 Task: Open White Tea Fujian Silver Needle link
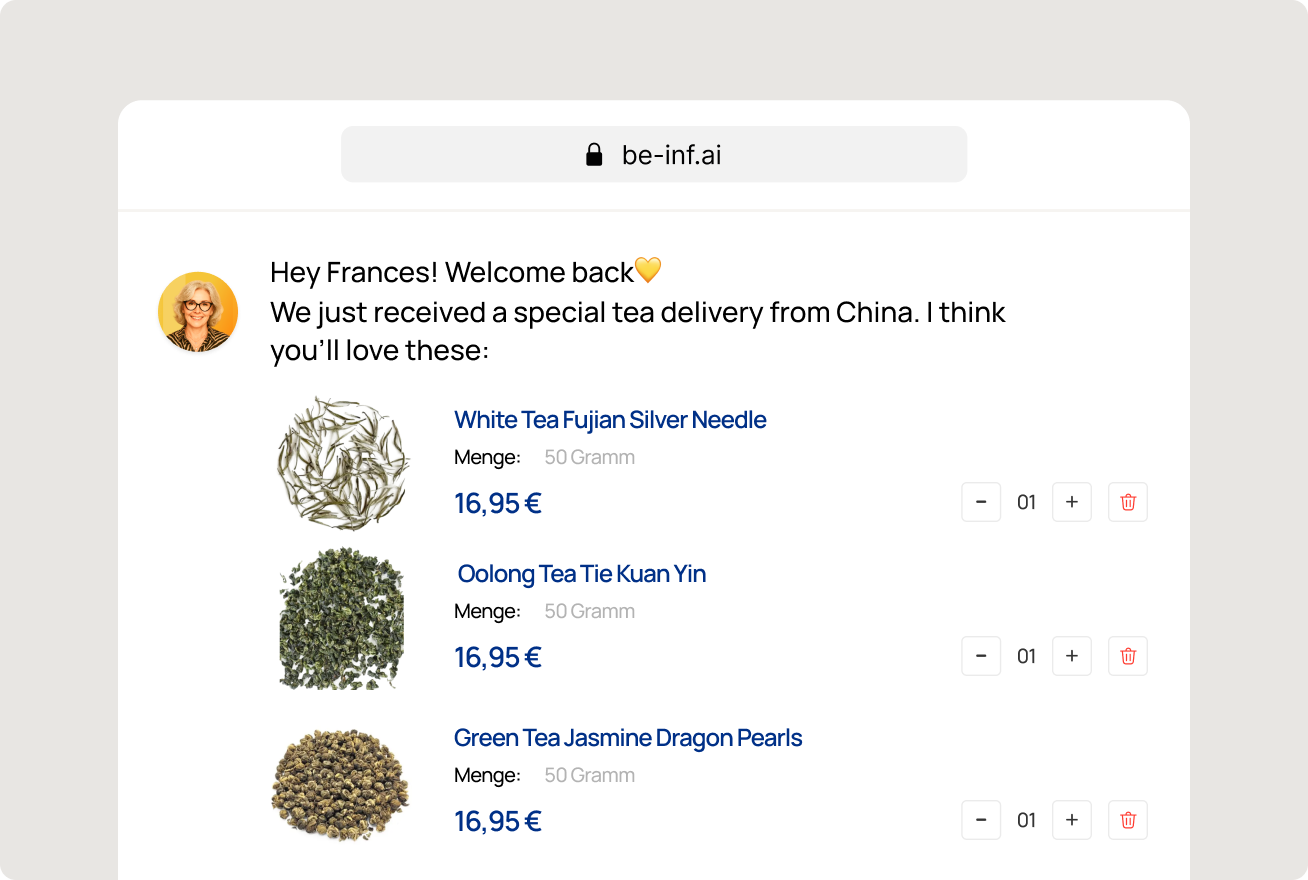pos(610,420)
